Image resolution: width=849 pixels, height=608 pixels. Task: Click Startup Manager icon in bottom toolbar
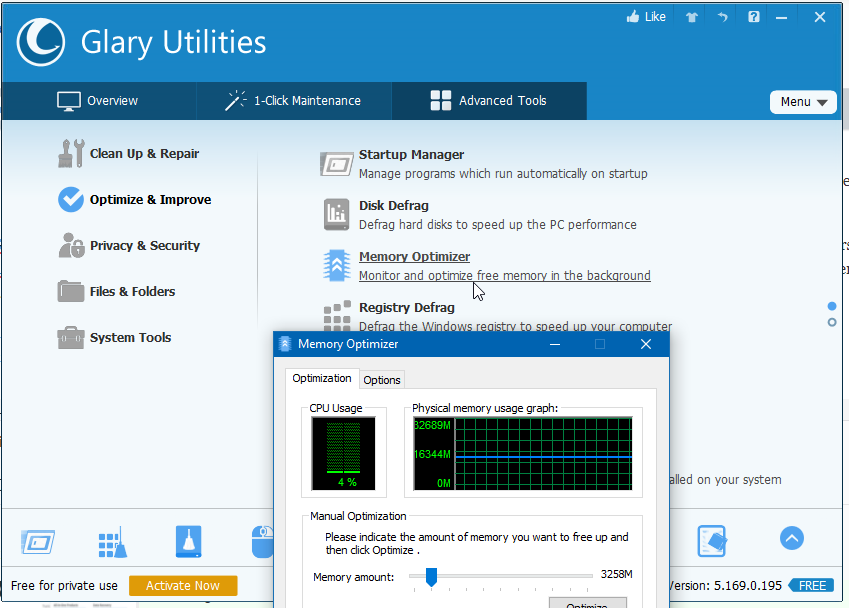tap(38, 541)
